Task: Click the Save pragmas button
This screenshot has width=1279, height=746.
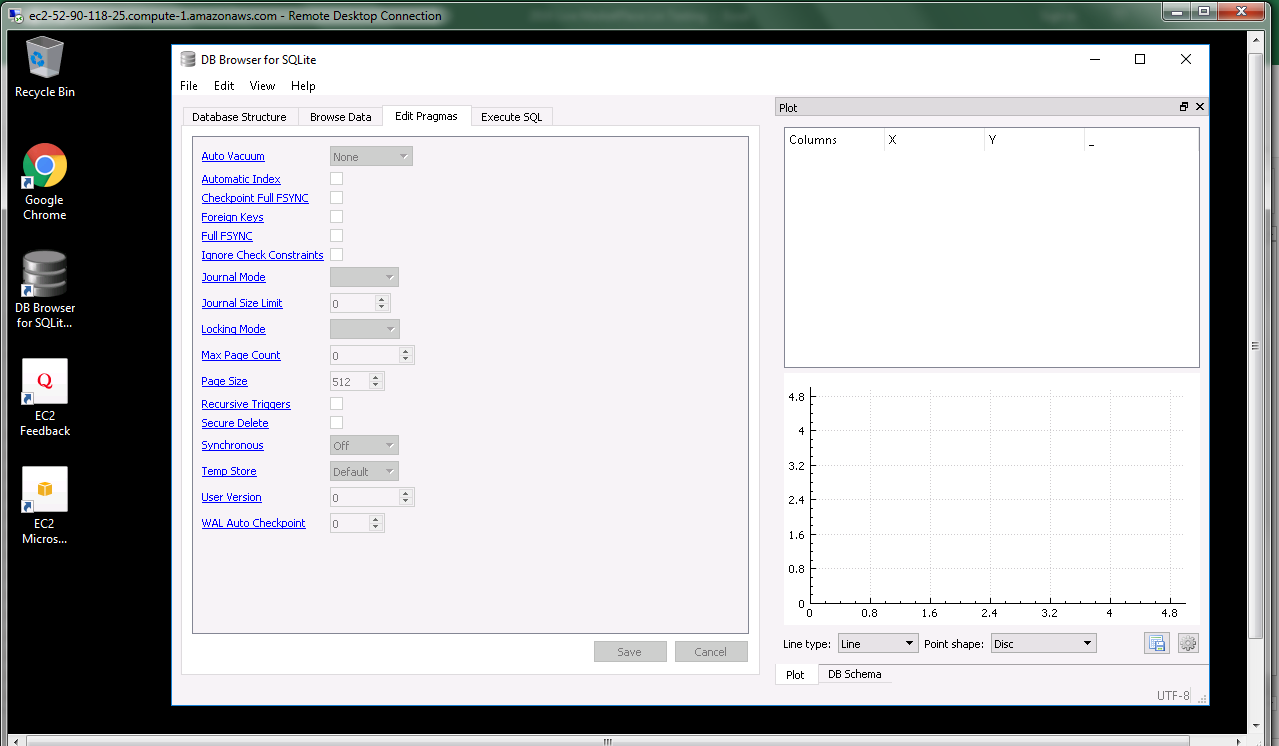Action: click(x=630, y=651)
